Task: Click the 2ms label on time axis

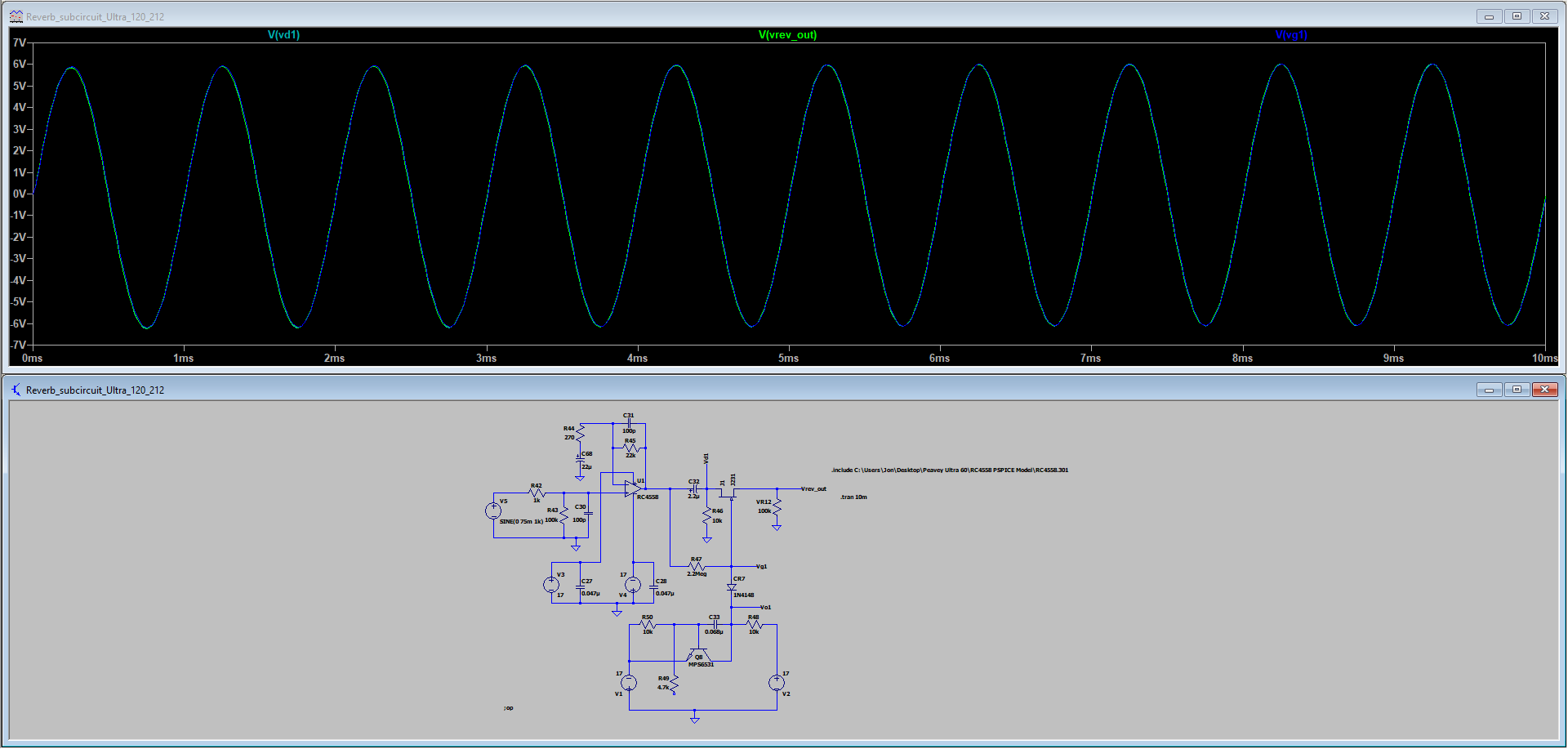Action: coord(334,358)
